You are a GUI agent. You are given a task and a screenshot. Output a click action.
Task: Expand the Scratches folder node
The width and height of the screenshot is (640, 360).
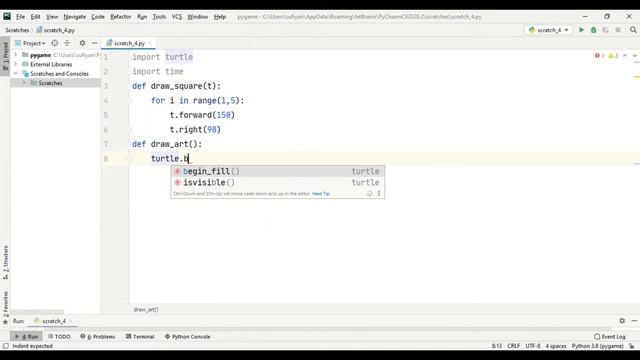24,83
